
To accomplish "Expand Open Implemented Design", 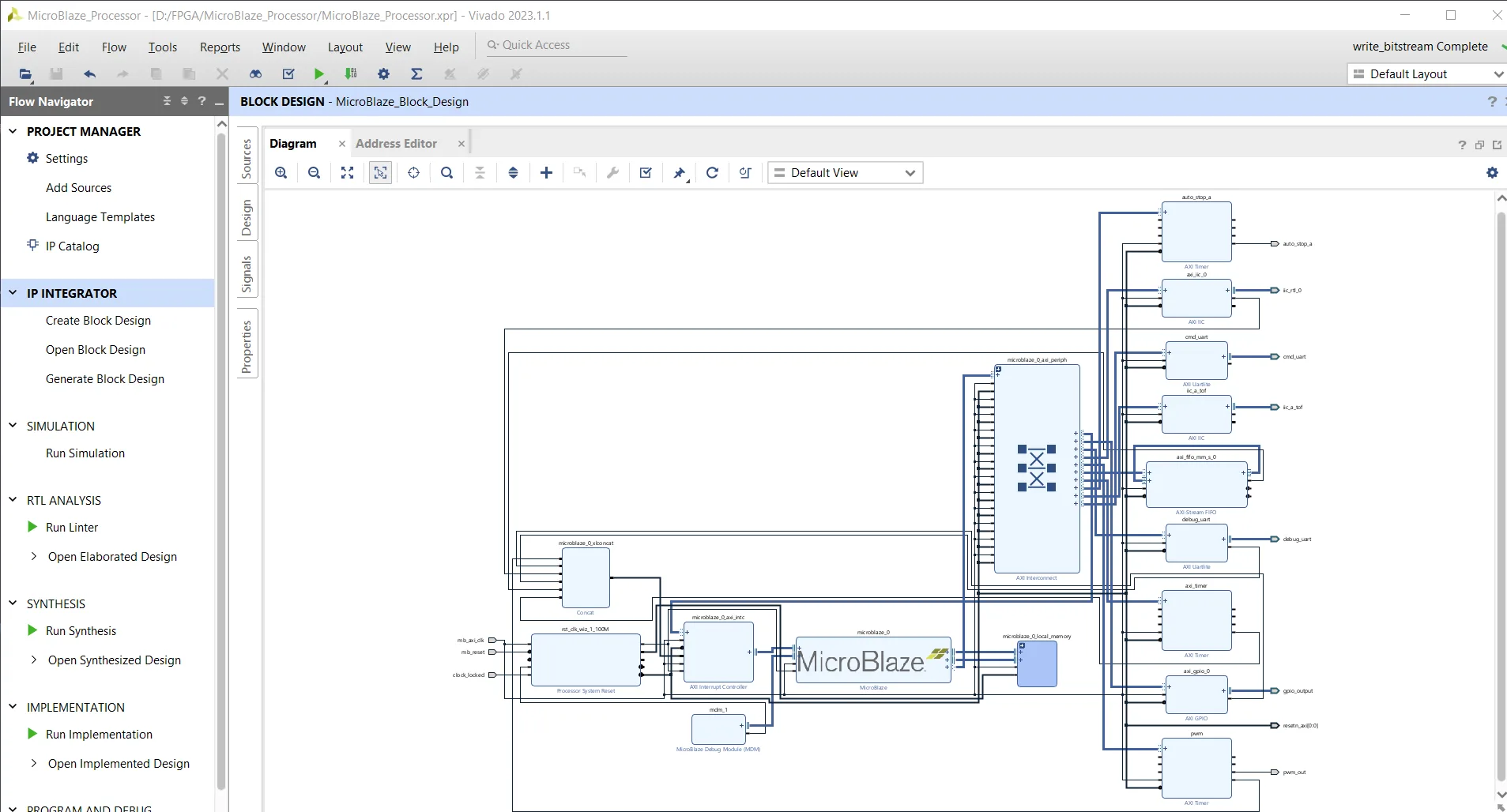I will (x=33, y=764).
